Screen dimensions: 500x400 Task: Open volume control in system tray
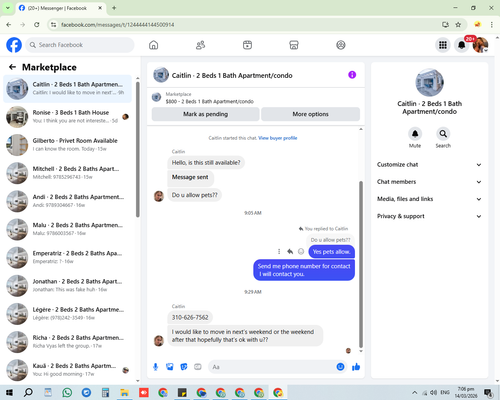(434, 392)
